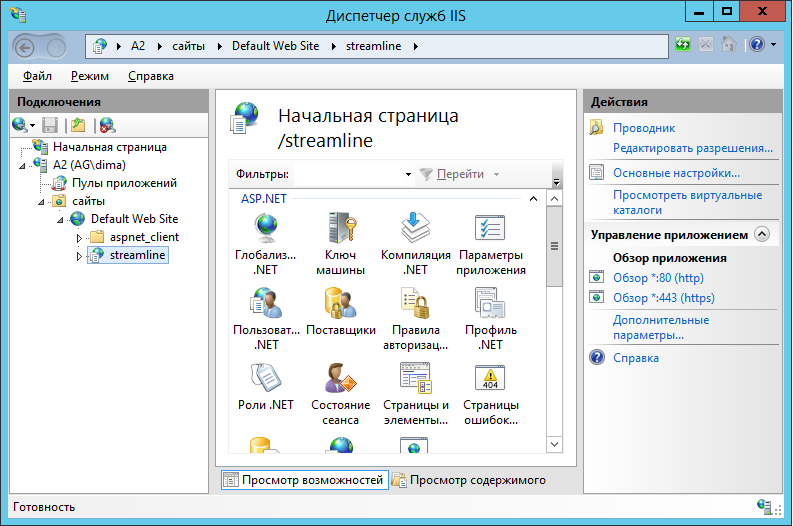Click the scroll down arrow in features list

pyautogui.click(x=554, y=445)
